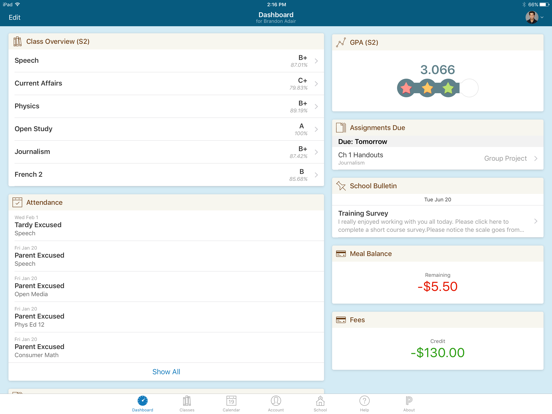Expand French 2 class chevron
The image size is (552, 414).
(x=316, y=175)
